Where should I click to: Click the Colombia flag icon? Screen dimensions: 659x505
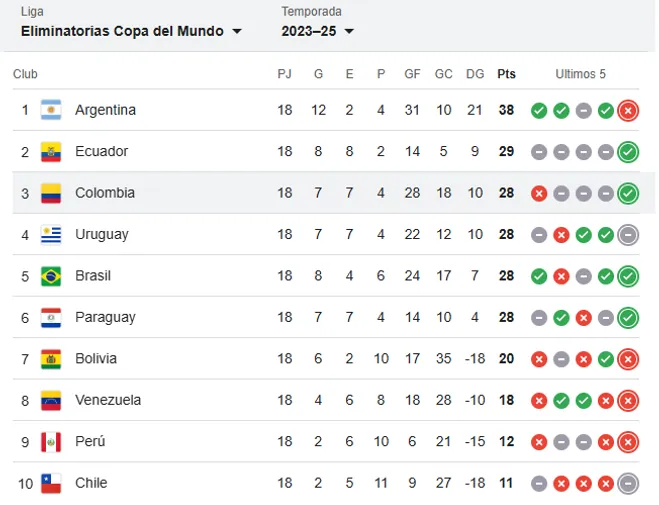[51, 193]
